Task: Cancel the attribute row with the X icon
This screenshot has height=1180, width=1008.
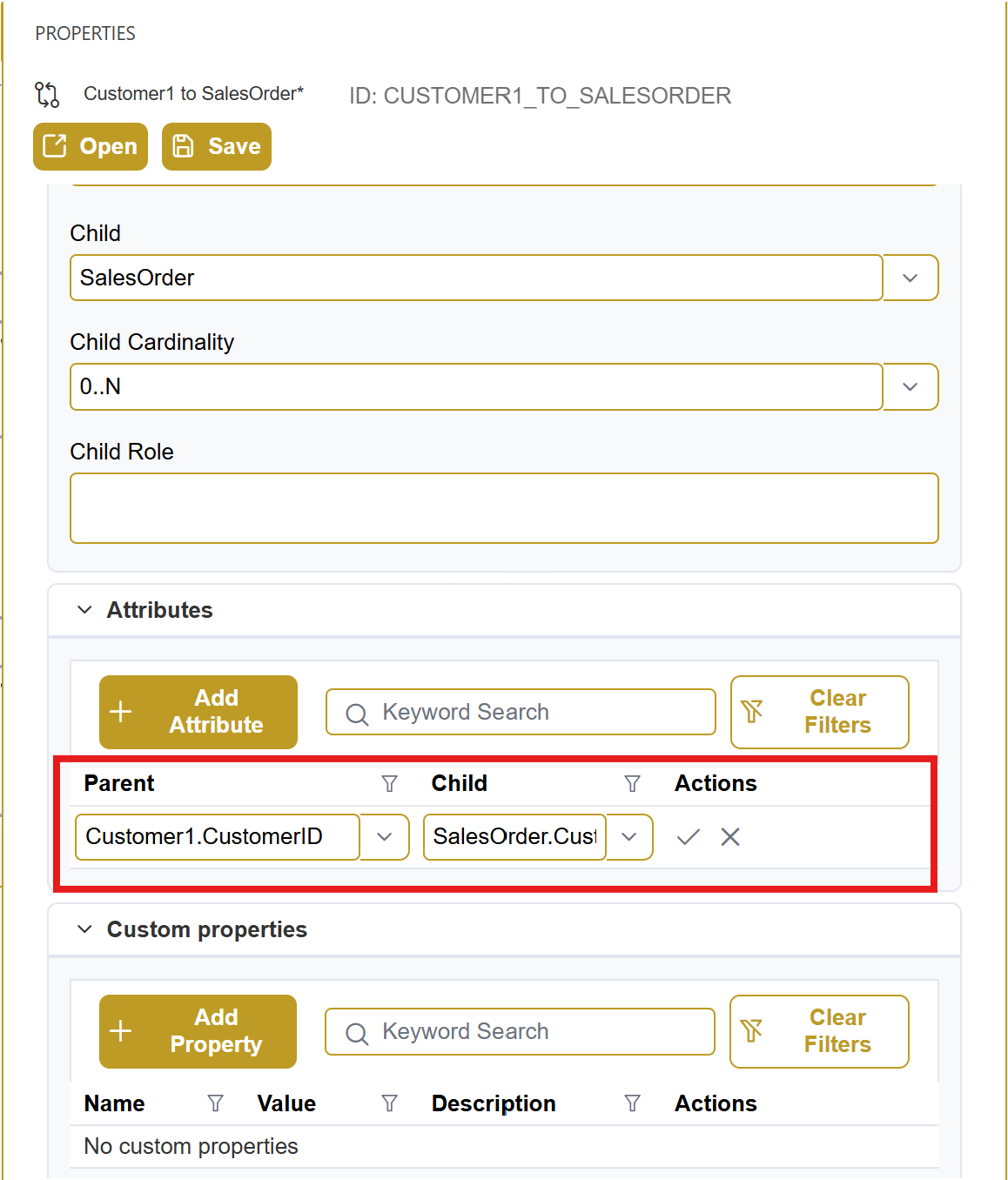Action: tap(730, 837)
